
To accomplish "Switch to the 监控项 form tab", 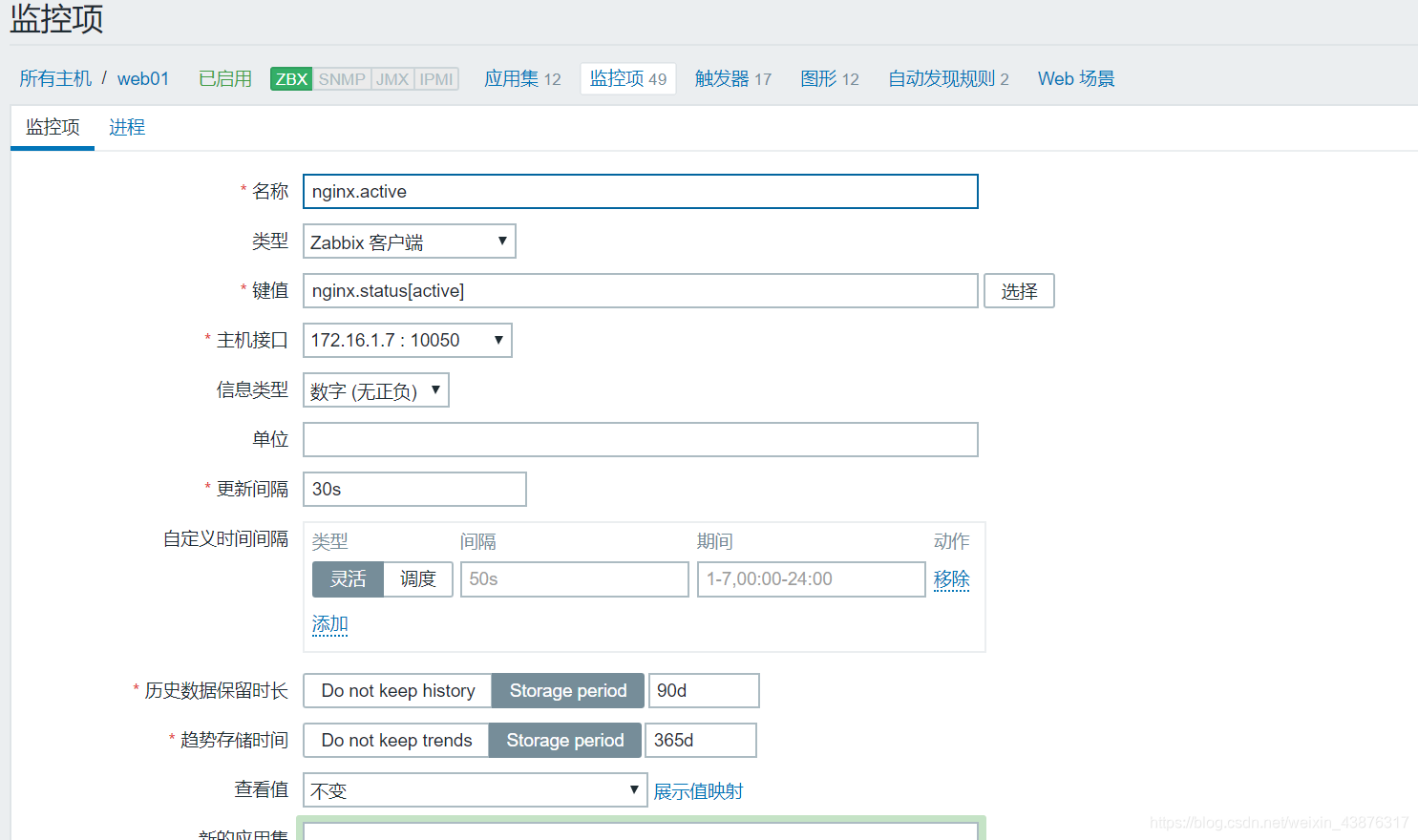I will tap(53, 127).
